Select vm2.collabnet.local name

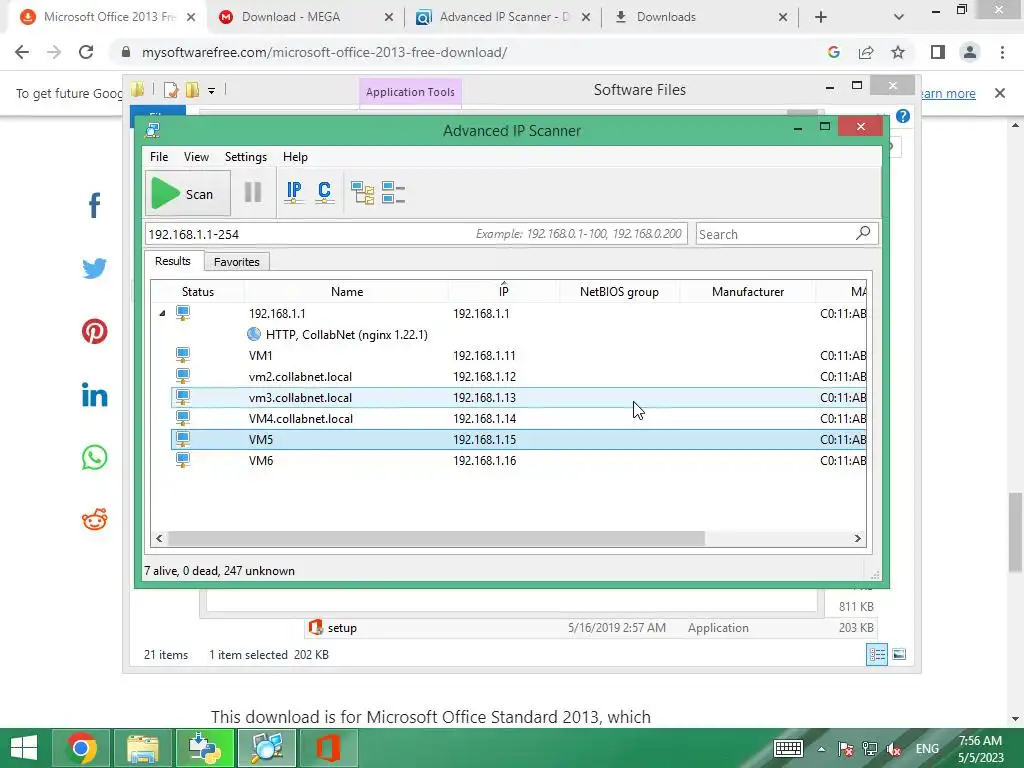[x=300, y=377]
